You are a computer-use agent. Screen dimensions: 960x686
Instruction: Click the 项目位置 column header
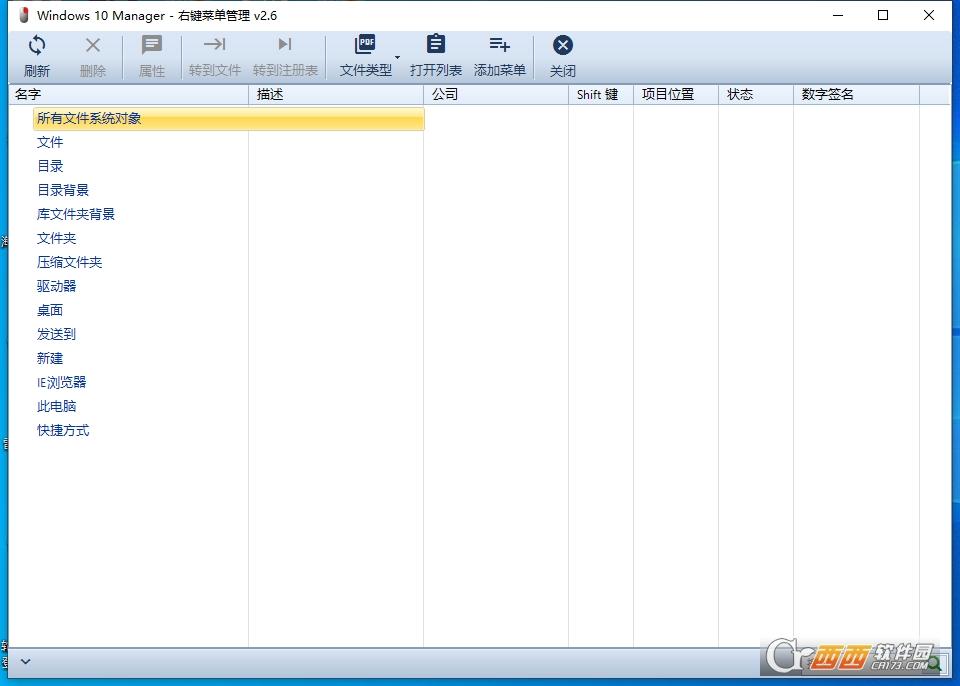point(676,94)
